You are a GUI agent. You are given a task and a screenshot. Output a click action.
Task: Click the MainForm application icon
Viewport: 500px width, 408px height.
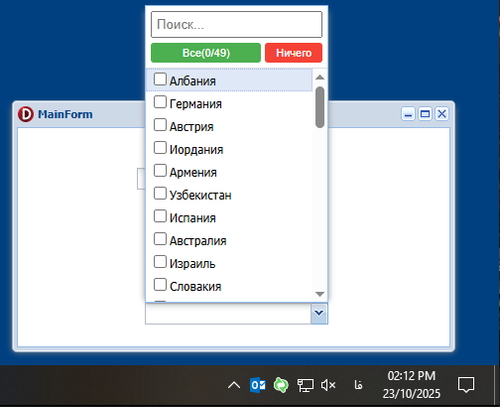pos(26,114)
